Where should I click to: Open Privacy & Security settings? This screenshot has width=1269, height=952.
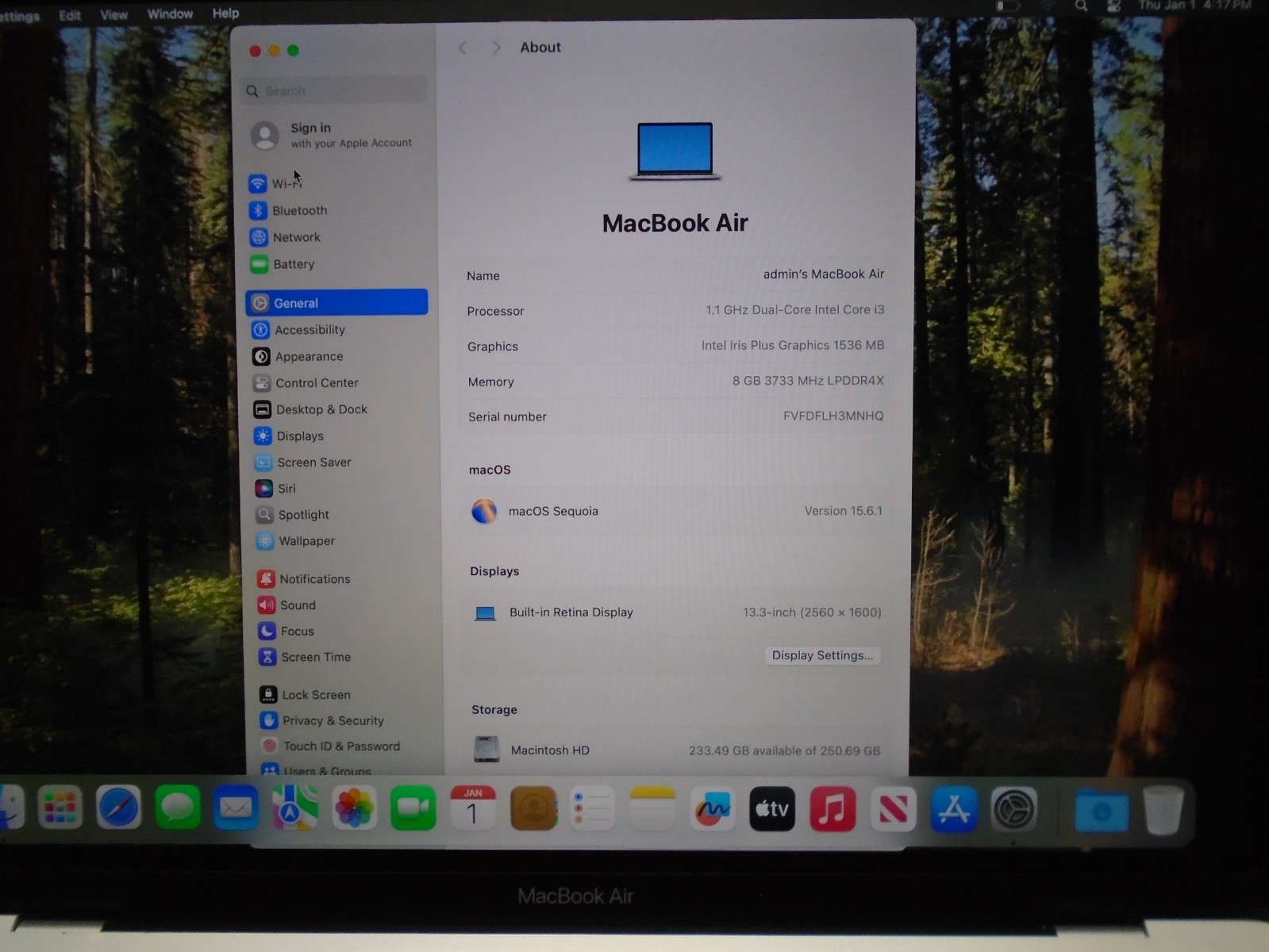(x=322, y=720)
